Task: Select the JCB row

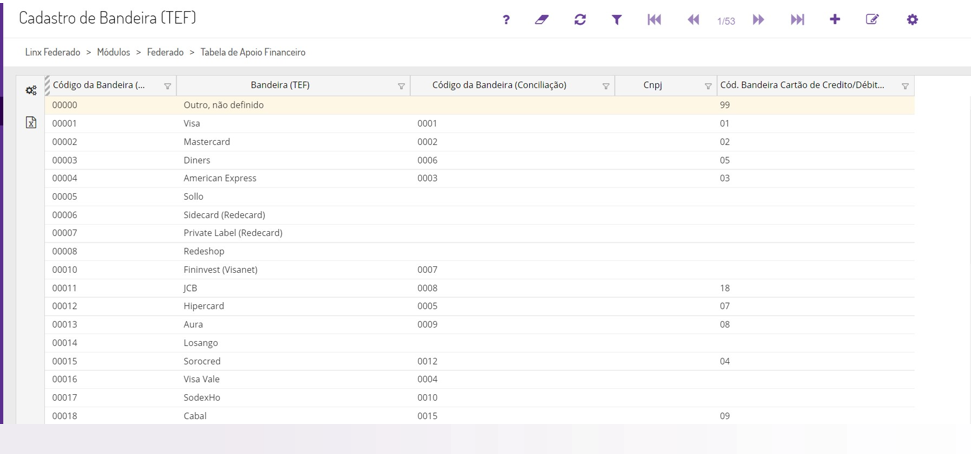Action: coord(479,288)
